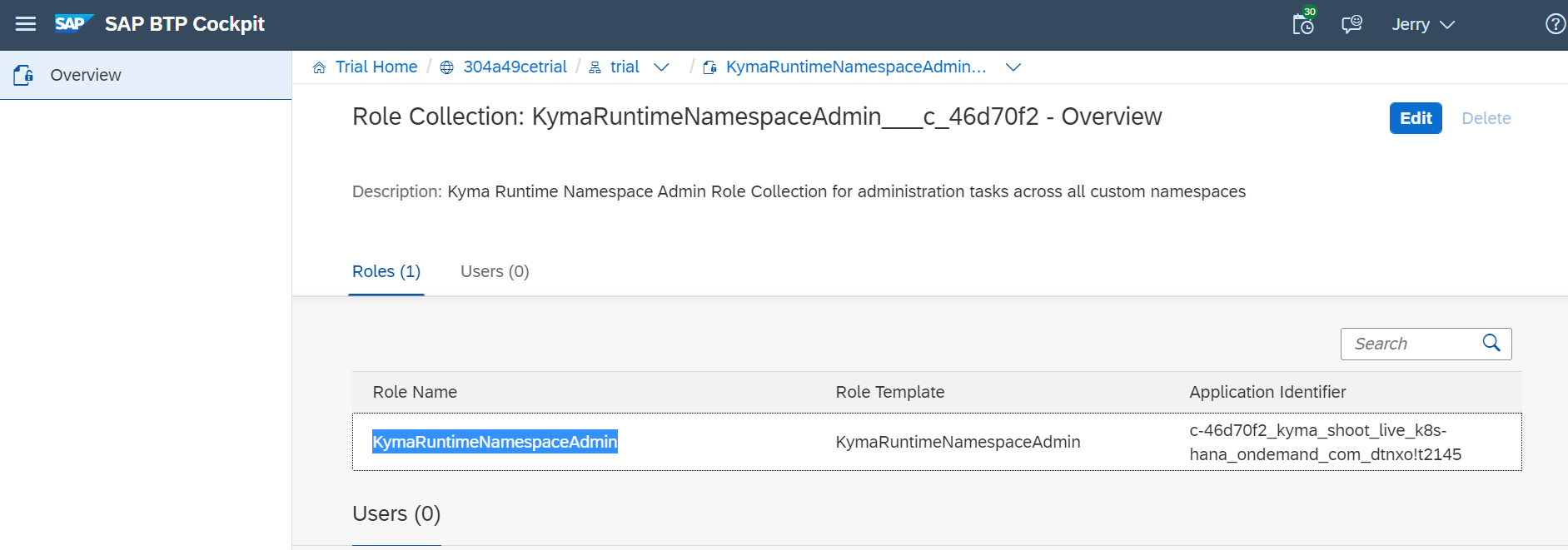Focus the roles Search input field
Screen dimensions: 1568x550
tap(1411, 344)
